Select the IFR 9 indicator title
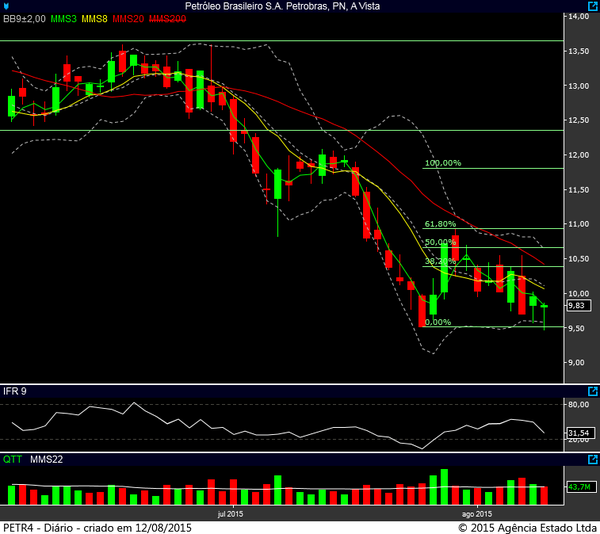Image resolution: width=600 pixels, height=534 pixels. pyautogui.click(x=15, y=391)
